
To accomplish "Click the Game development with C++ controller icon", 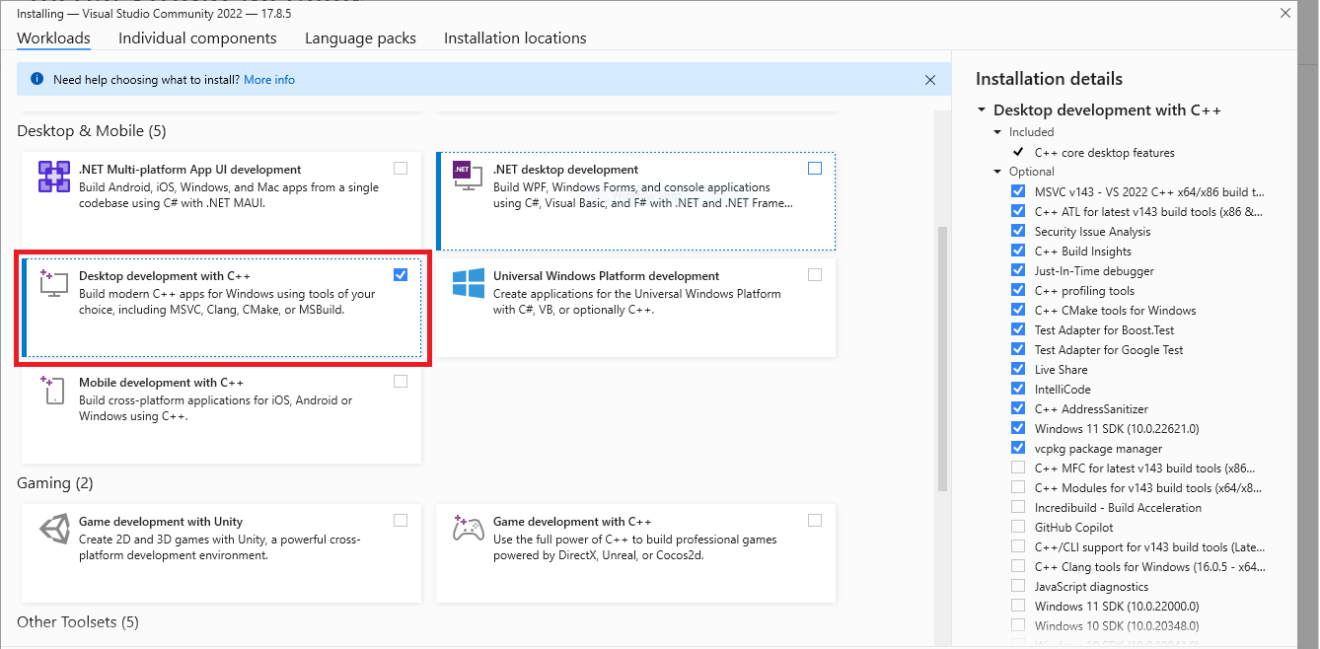I will 468,528.
